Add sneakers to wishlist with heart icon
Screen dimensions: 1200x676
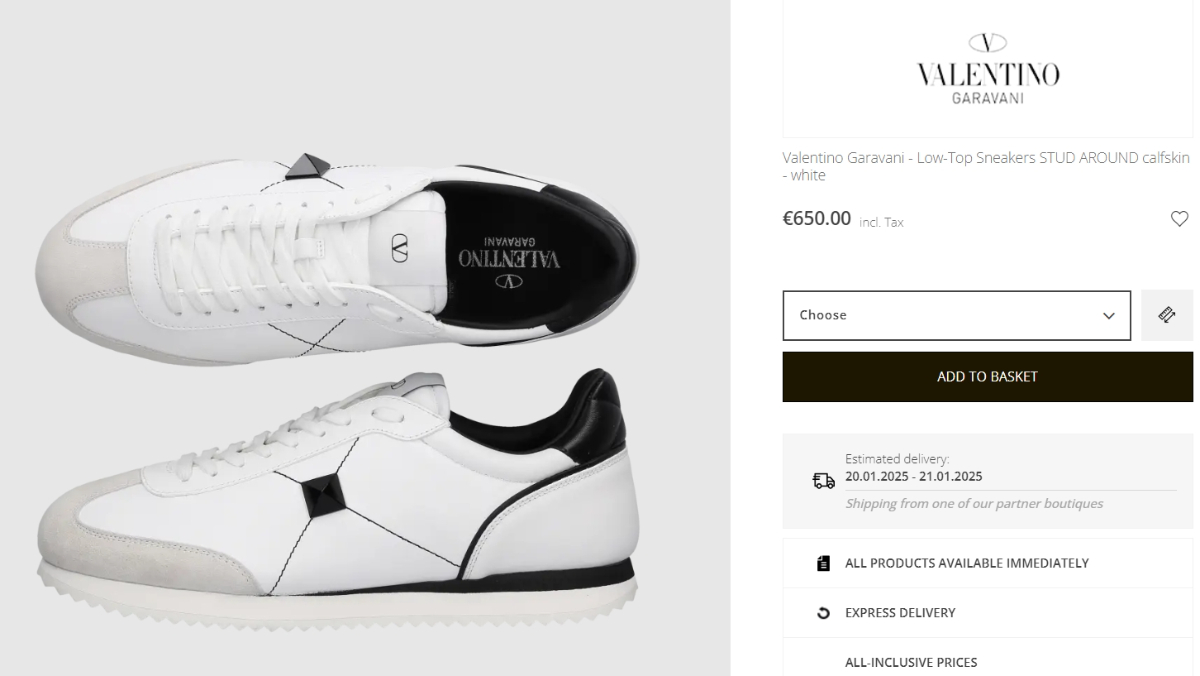(x=1179, y=219)
